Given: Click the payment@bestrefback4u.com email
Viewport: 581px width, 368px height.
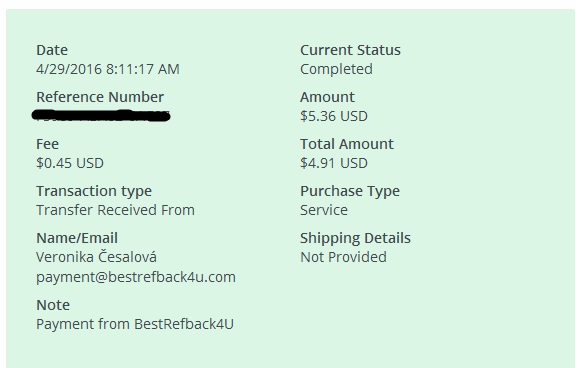Looking at the screenshot, I should [x=136, y=277].
